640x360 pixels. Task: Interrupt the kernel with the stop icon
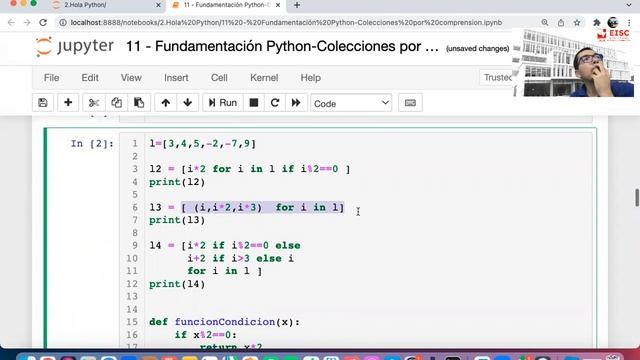253,103
